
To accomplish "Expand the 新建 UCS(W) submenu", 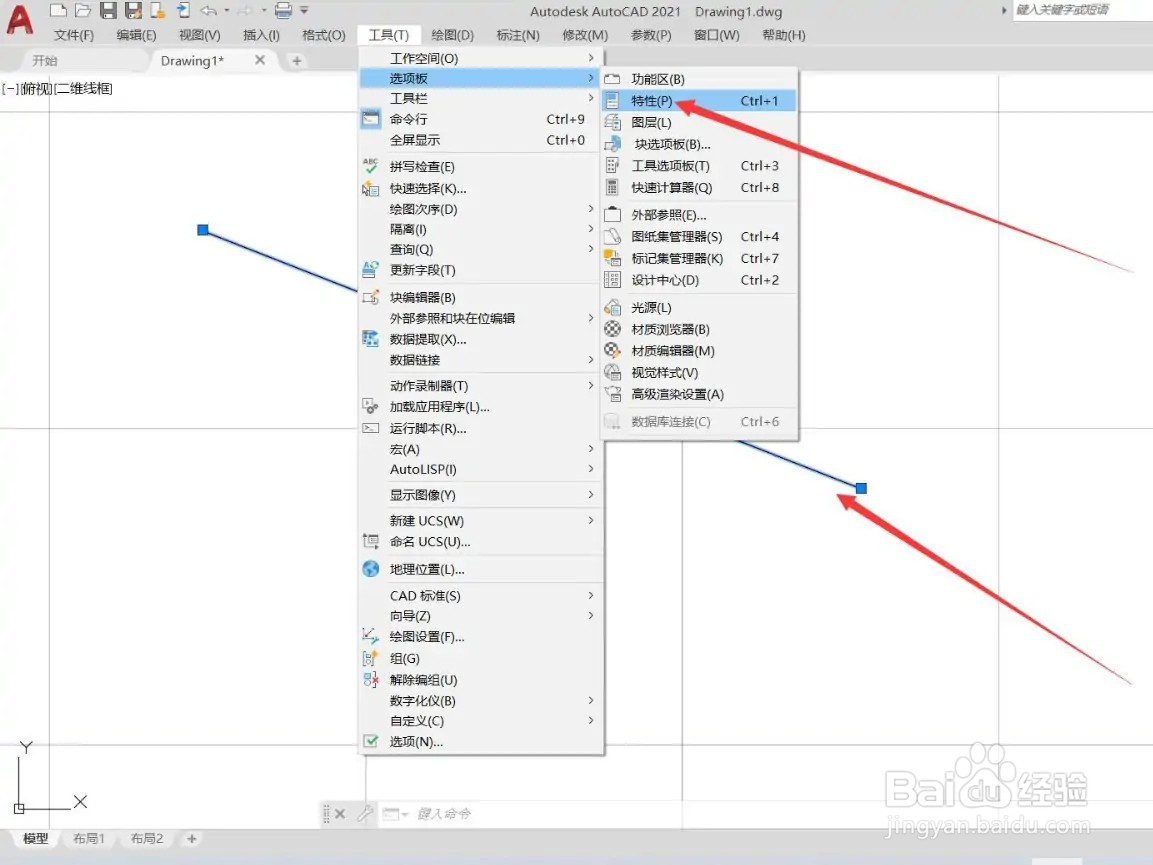I will [482, 521].
